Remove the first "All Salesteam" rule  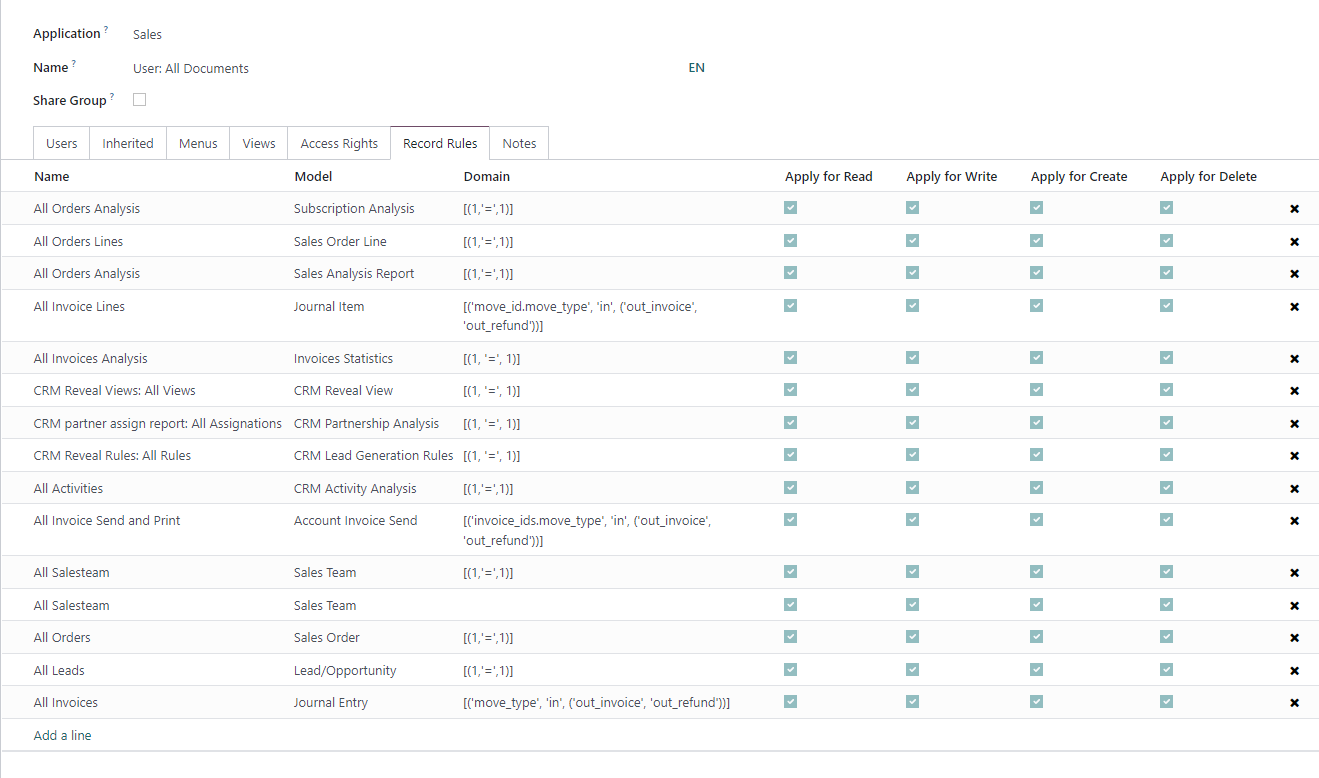1294,571
